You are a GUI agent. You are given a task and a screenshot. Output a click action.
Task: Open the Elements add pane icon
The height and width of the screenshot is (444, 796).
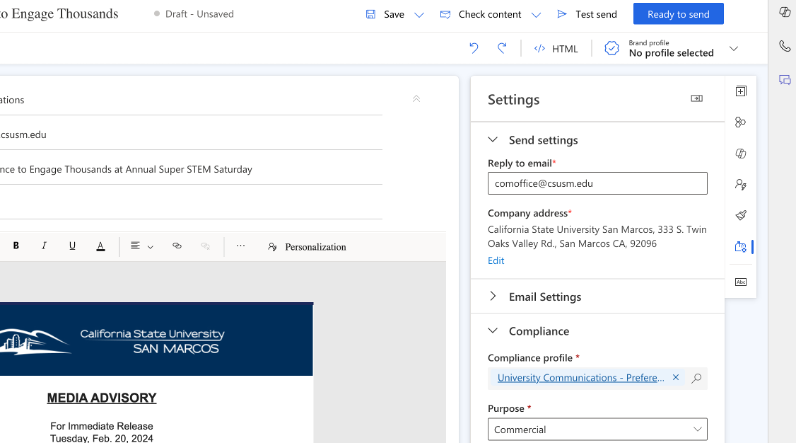[741, 91]
